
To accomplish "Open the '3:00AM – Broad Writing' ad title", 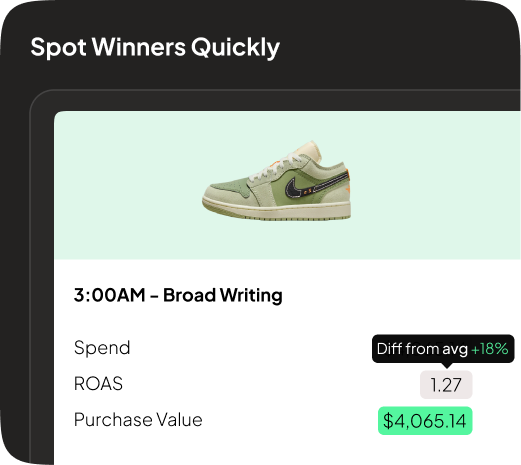I will click(178, 295).
